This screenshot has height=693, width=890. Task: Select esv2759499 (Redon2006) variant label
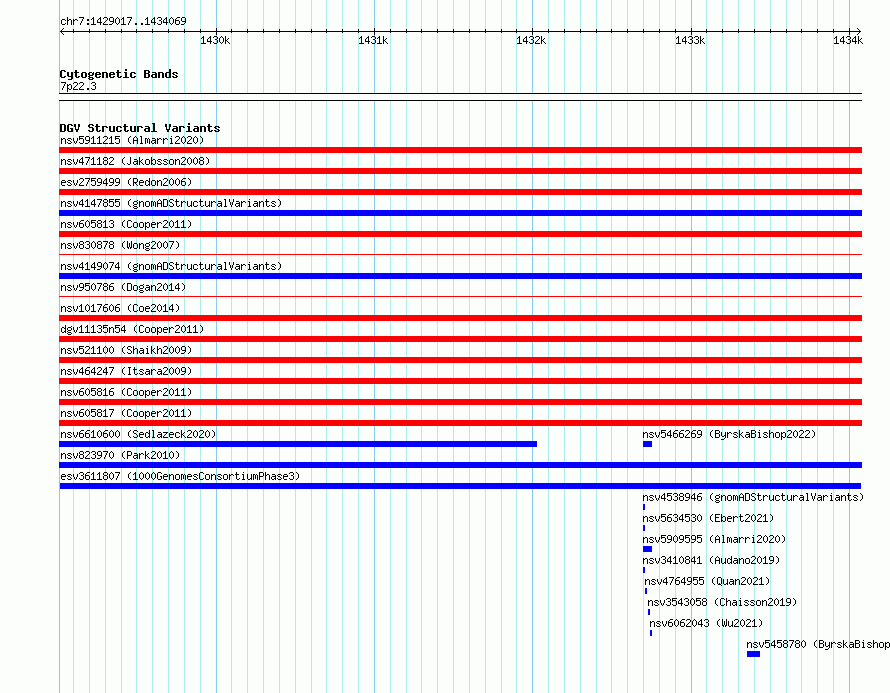coord(126,182)
